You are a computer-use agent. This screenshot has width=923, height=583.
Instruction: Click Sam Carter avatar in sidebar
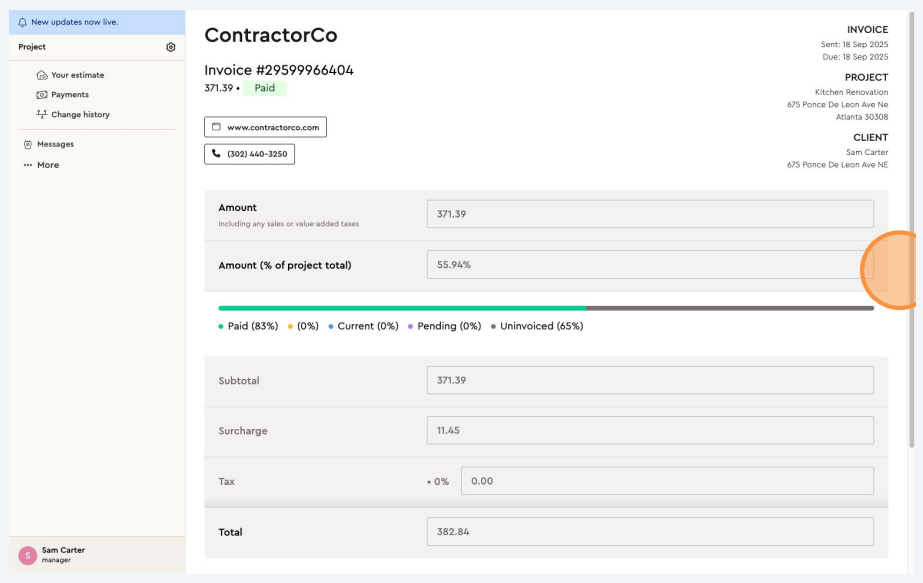click(x=27, y=555)
